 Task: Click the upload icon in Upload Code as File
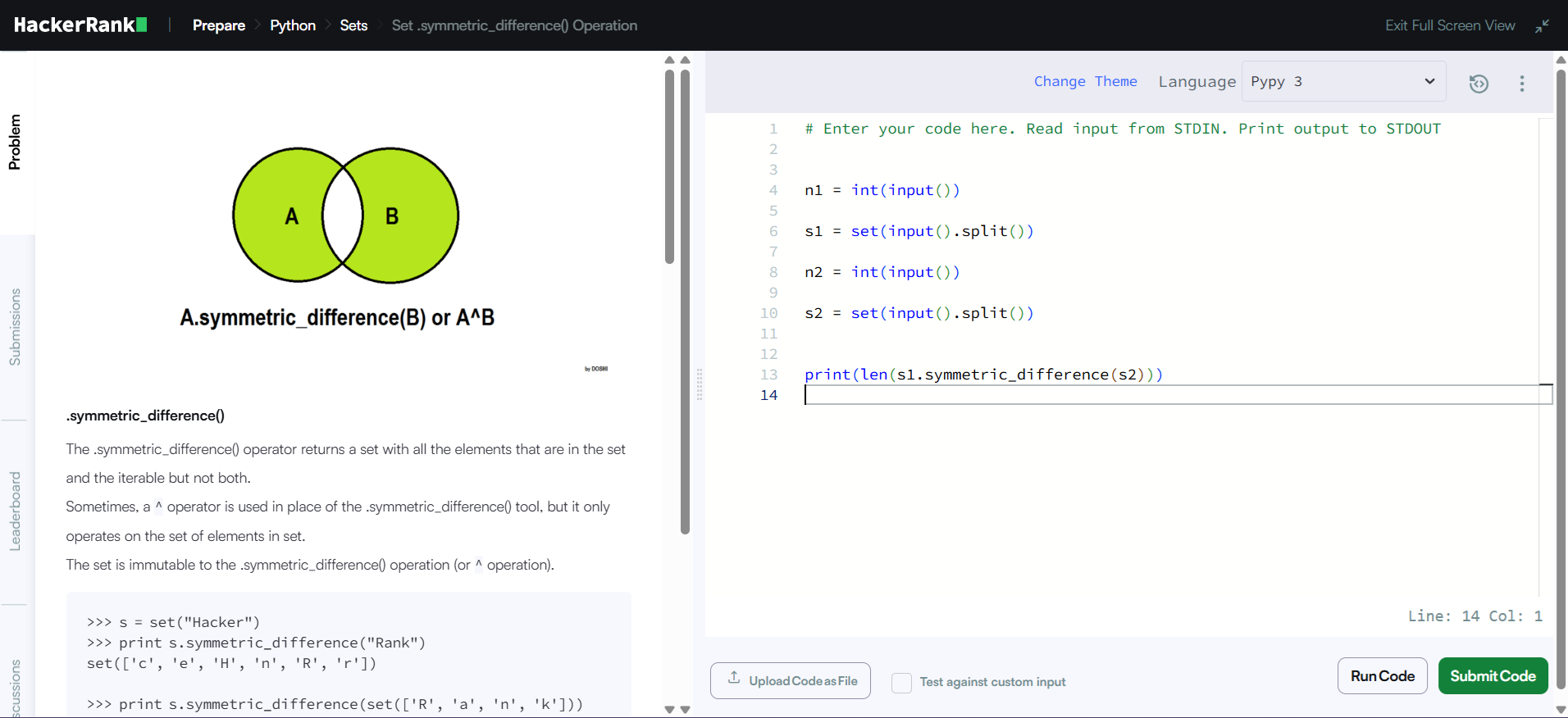734,679
